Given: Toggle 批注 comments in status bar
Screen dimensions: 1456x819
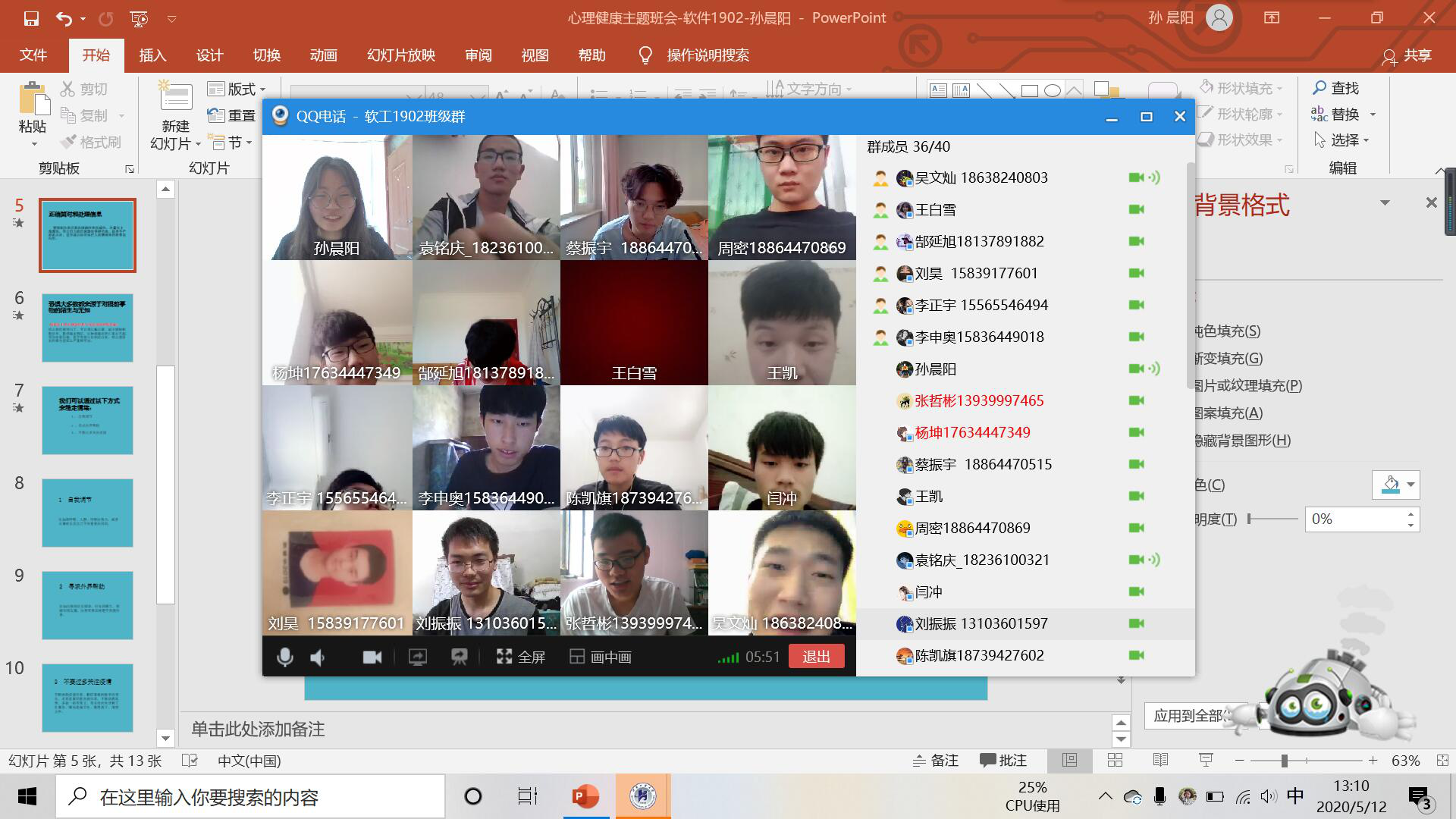Looking at the screenshot, I should (x=1003, y=761).
